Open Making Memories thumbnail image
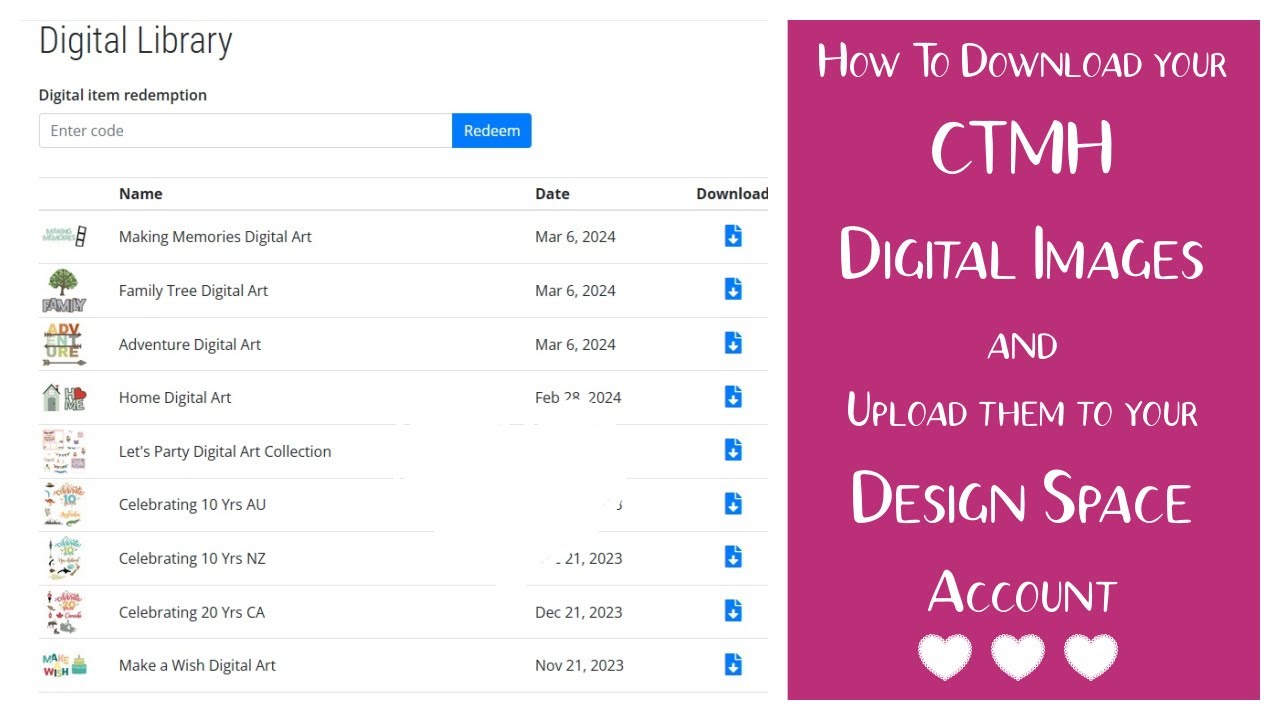The height and width of the screenshot is (720, 1280). pyautogui.click(x=64, y=236)
